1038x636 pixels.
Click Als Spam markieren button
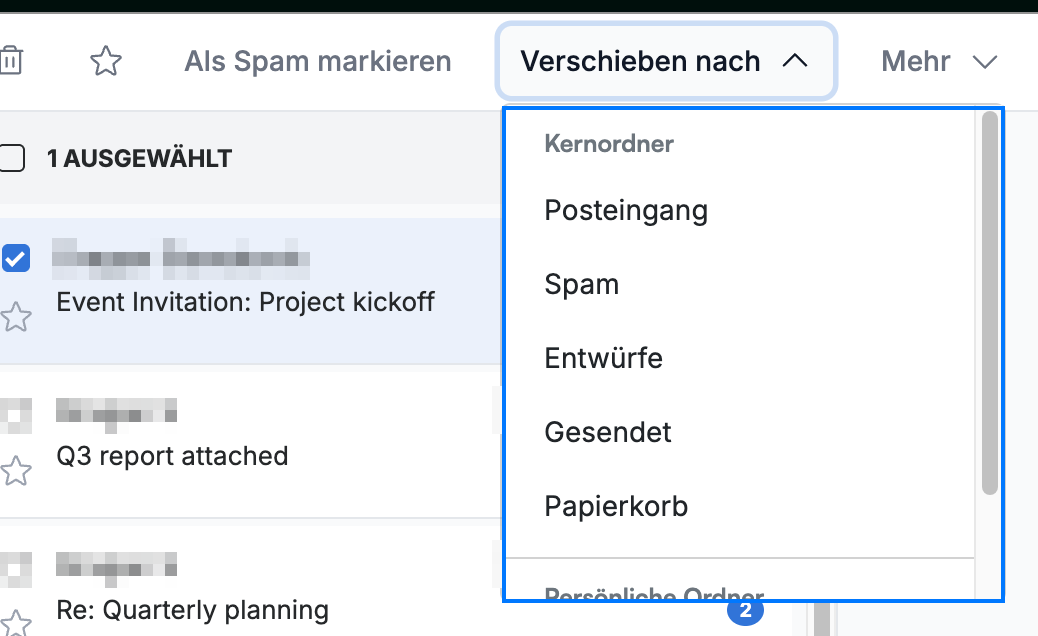(x=318, y=61)
